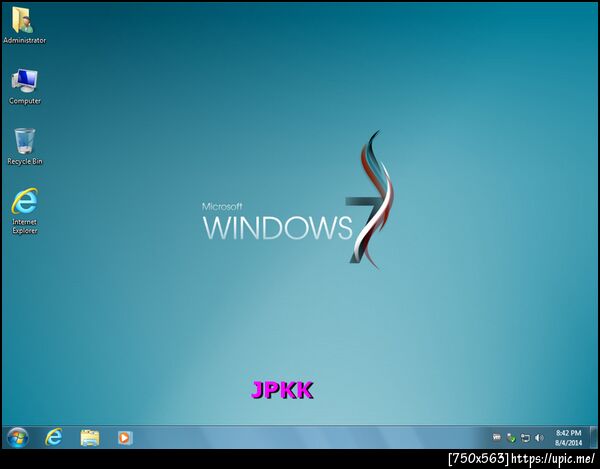Open the volume speaker tray icon
Viewport: 600px width, 469px height.
pos(539,438)
